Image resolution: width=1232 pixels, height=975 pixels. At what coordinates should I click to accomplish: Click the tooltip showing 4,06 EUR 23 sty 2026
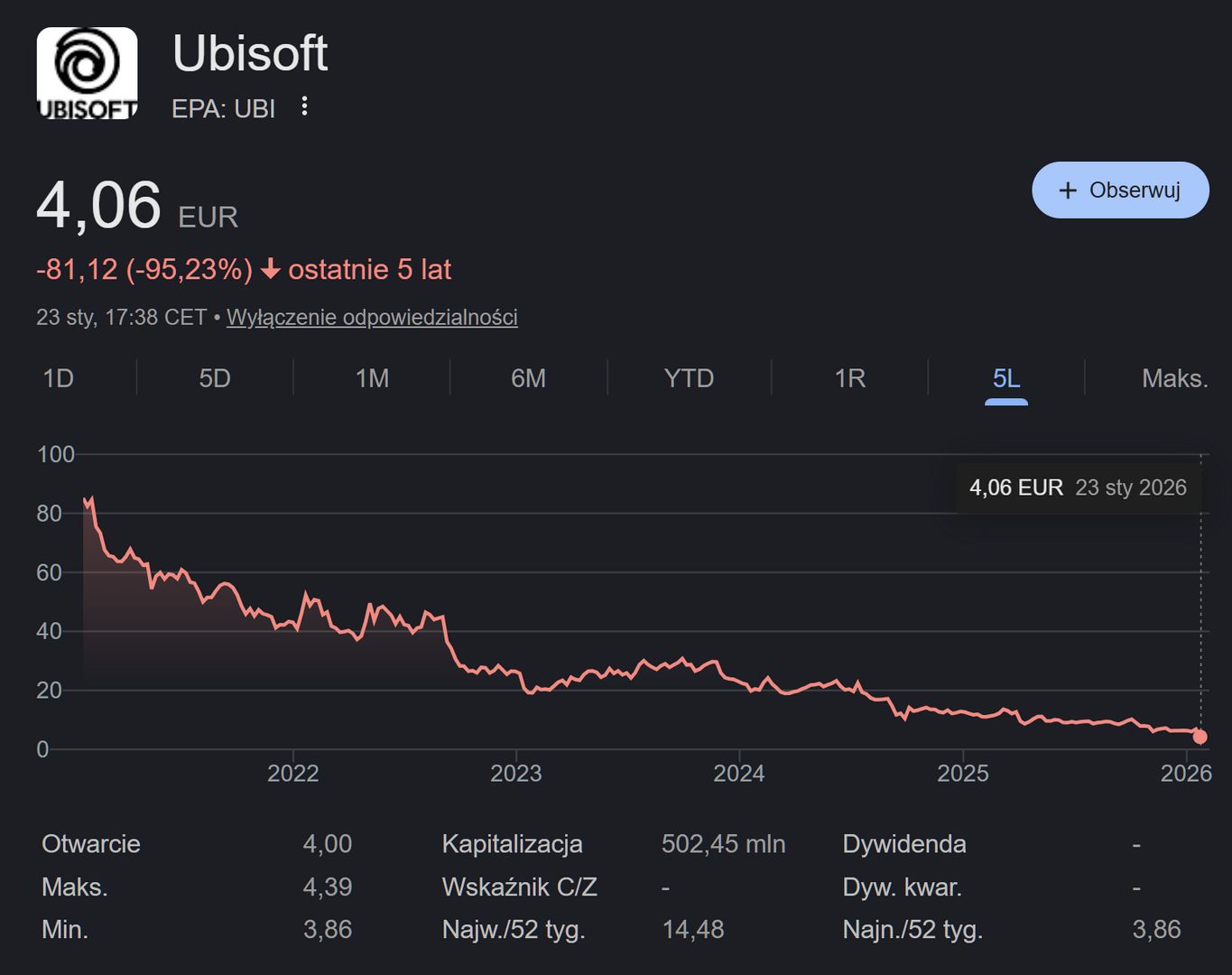coord(1077,487)
